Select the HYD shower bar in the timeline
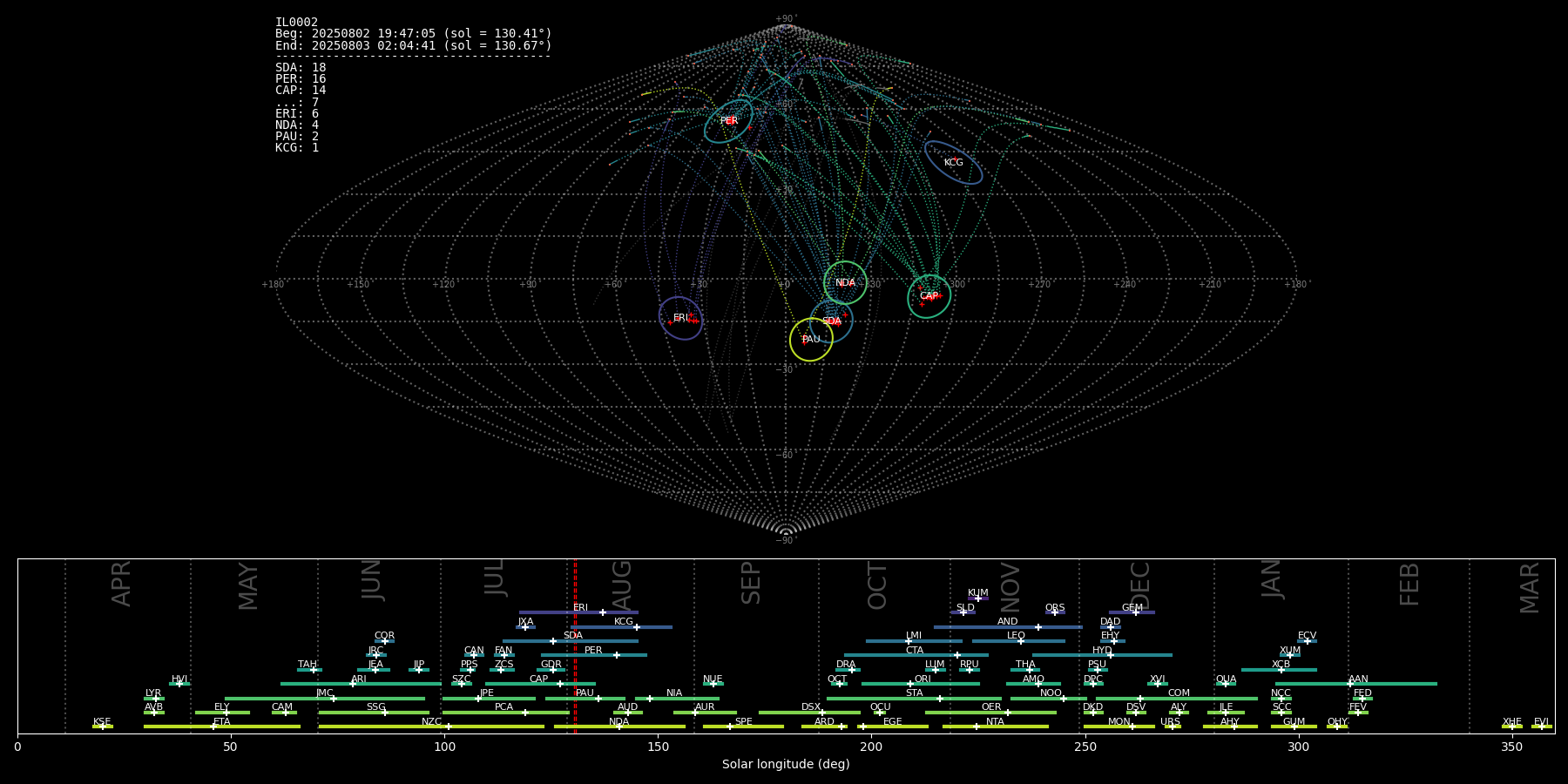 tap(1102, 655)
